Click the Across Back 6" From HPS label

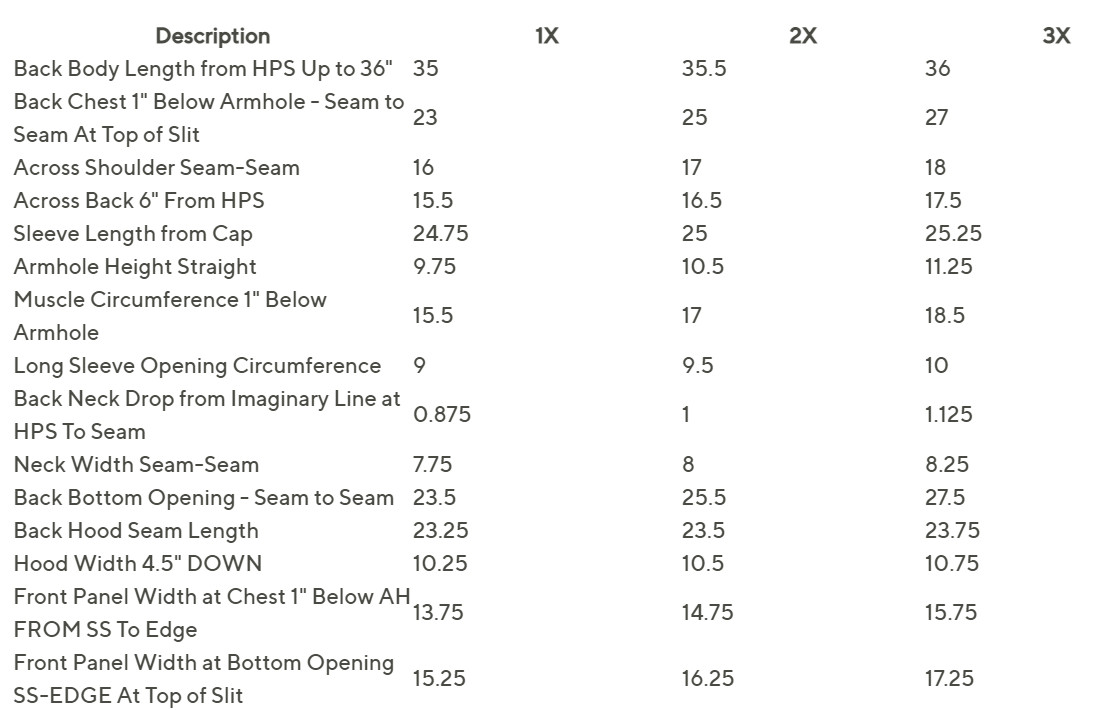tap(139, 201)
